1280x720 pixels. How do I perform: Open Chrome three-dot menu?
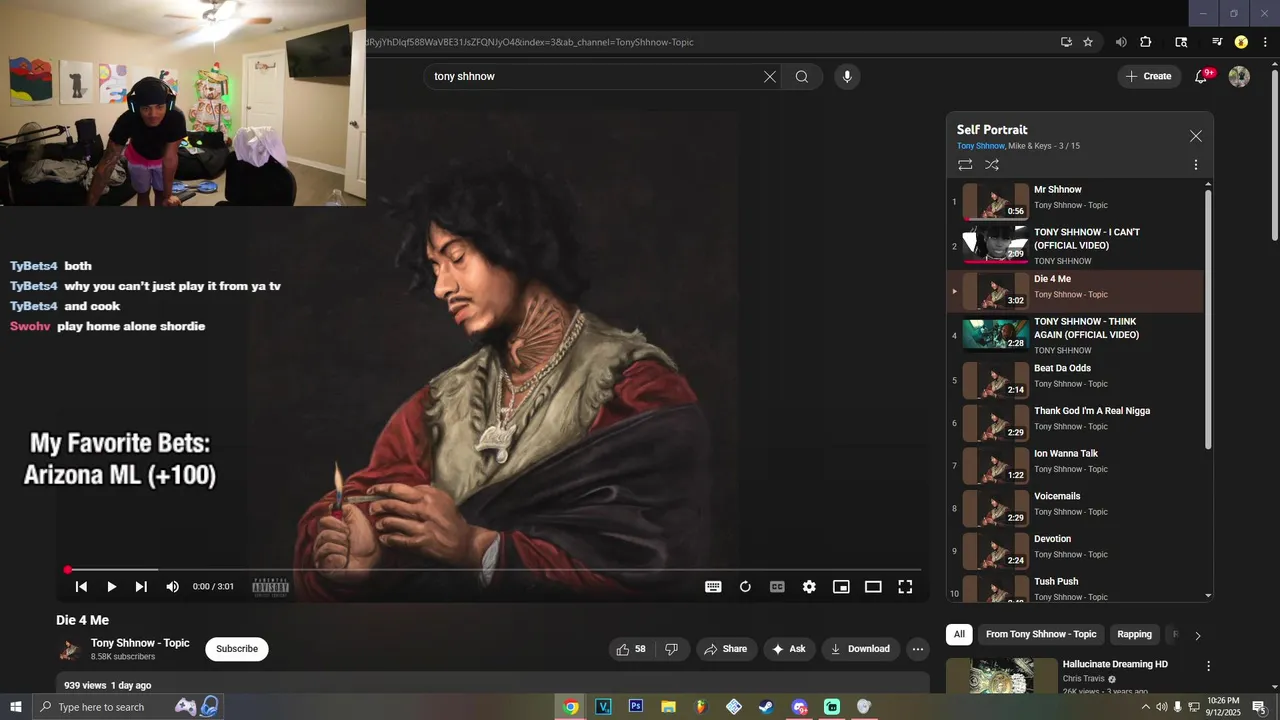pos(1265,42)
